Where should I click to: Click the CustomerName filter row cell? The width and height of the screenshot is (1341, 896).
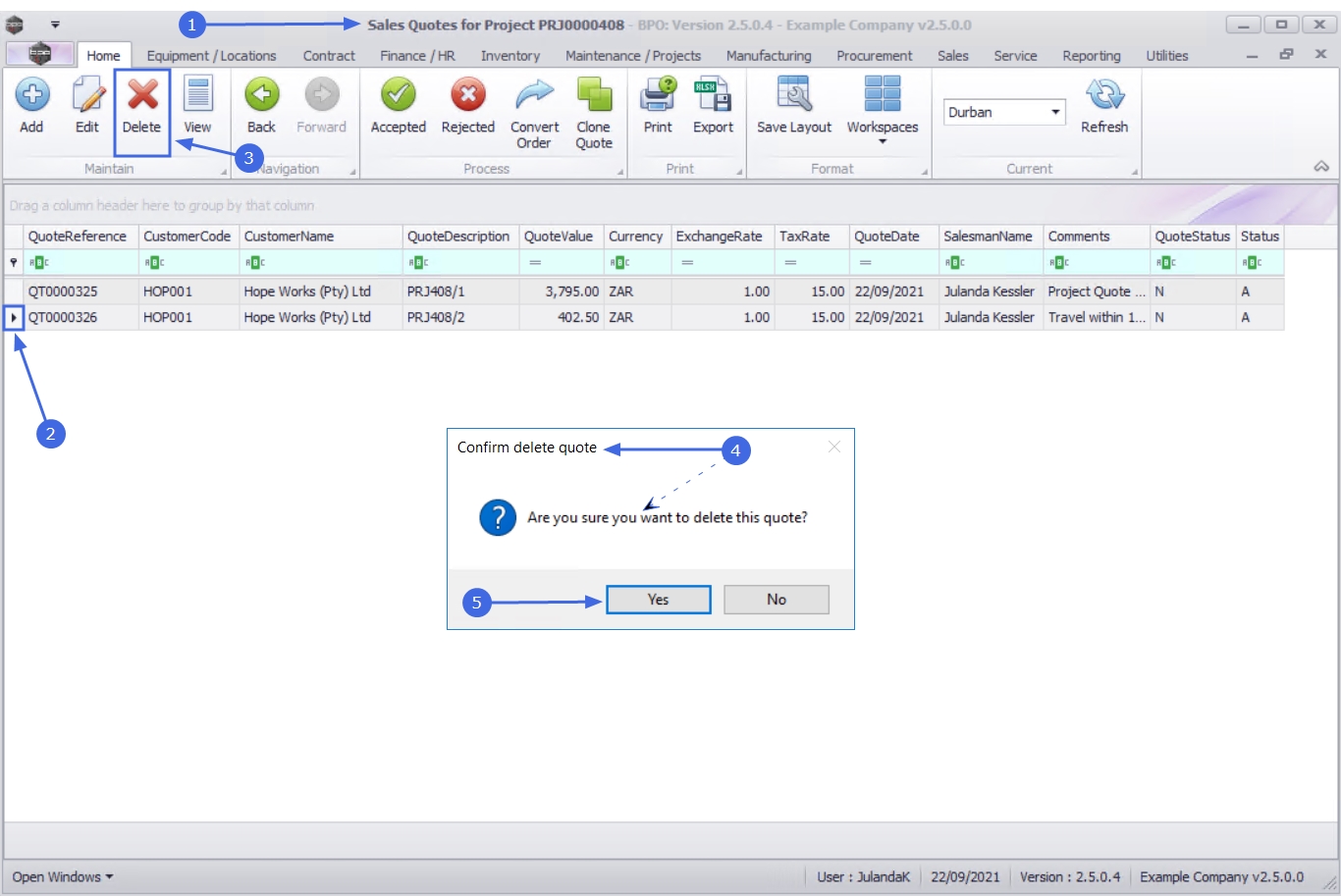pos(321,263)
